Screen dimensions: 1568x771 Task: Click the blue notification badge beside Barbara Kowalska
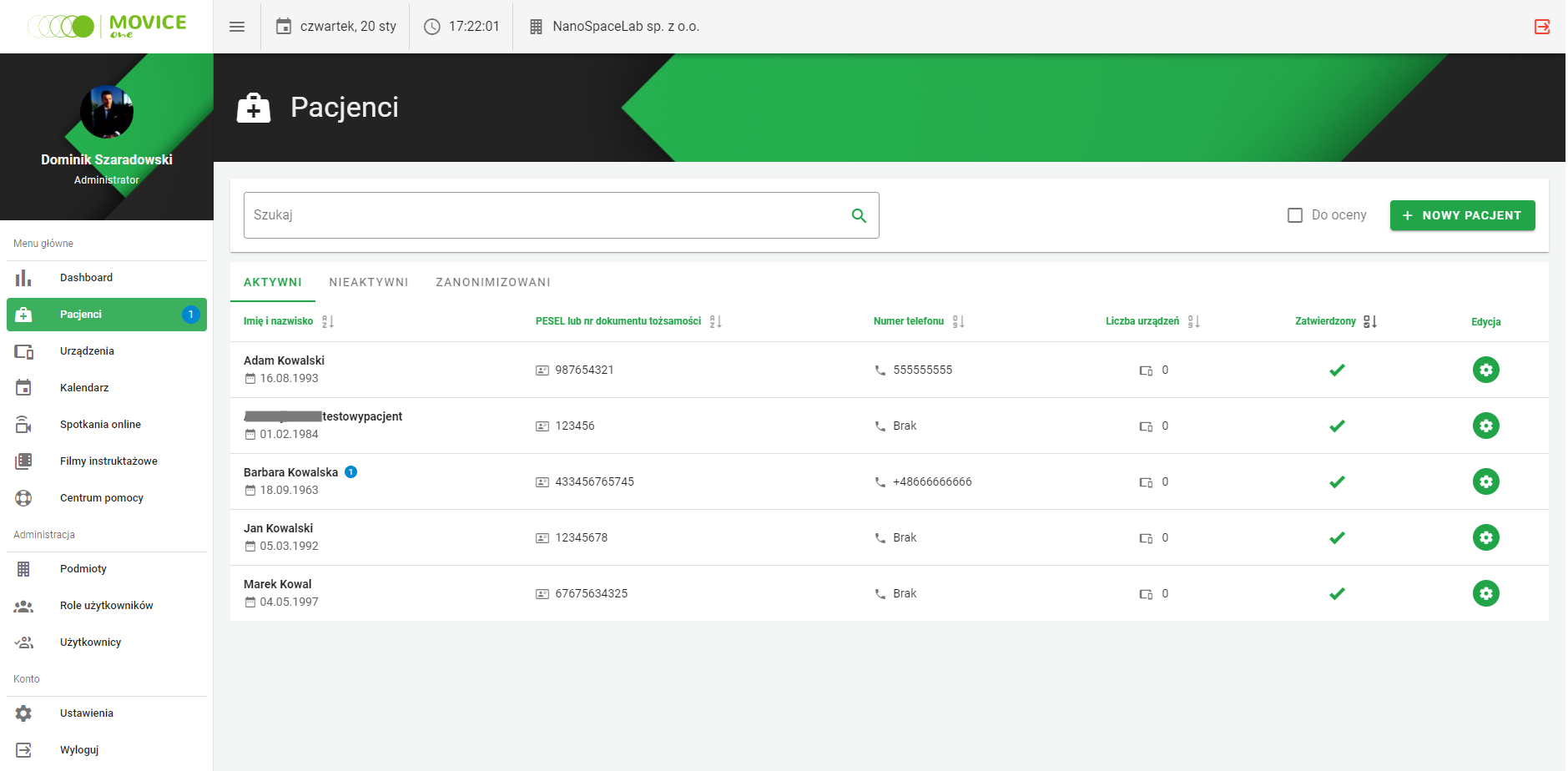point(351,472)
